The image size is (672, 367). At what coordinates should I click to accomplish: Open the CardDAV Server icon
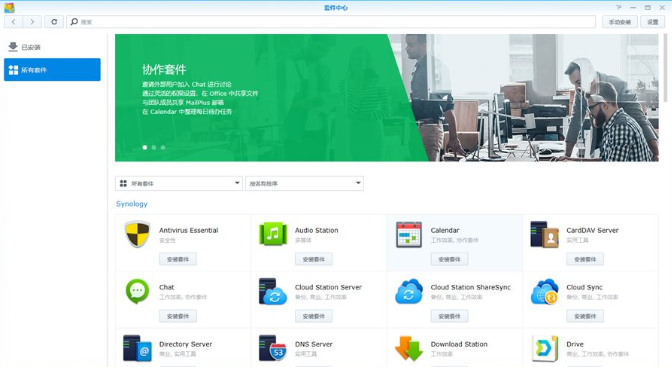point(544,235)
